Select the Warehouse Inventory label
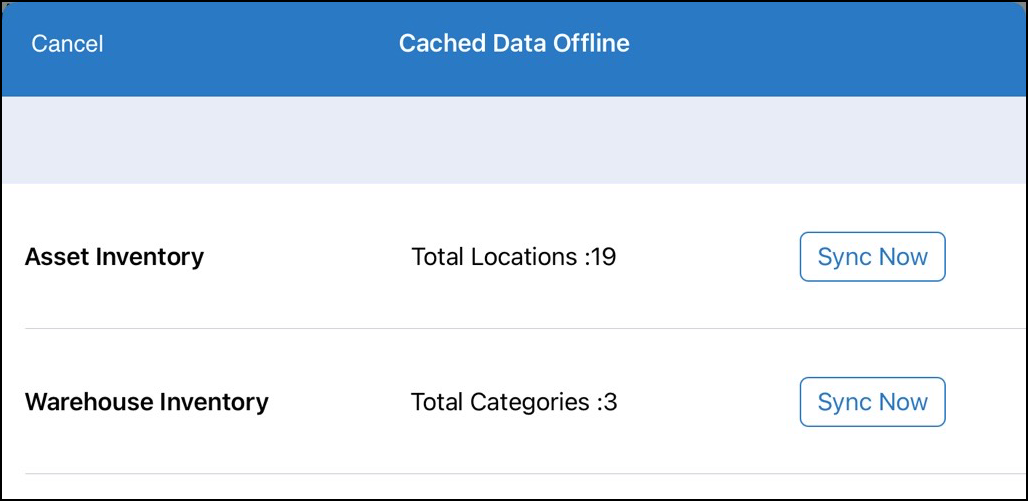The height and width of the screenshot is (501, 1028). [146, 401]
